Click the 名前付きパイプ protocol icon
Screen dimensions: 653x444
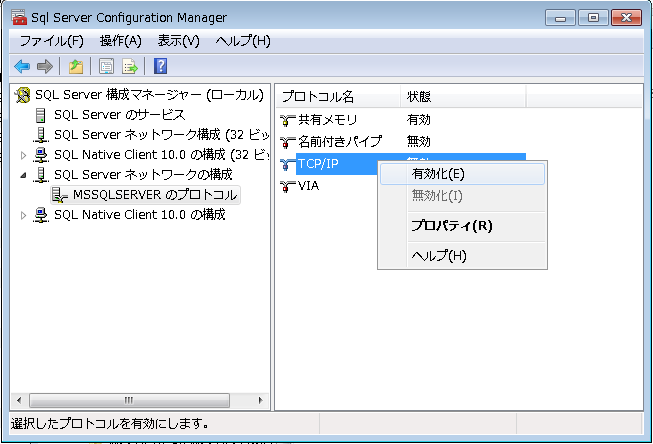coord(287,142)
